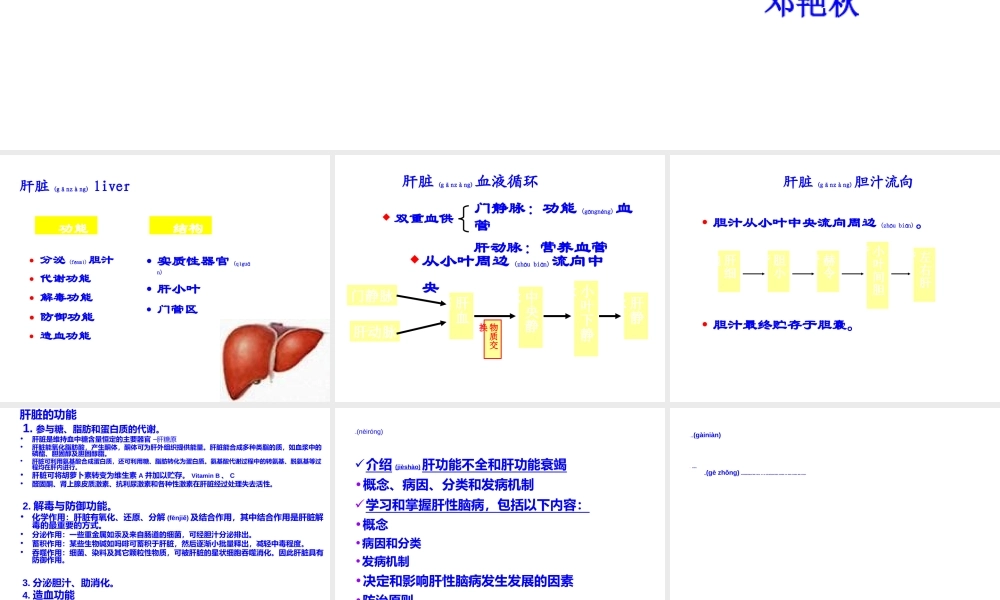Select the 门静脉 yellow flowchart box

372,295
